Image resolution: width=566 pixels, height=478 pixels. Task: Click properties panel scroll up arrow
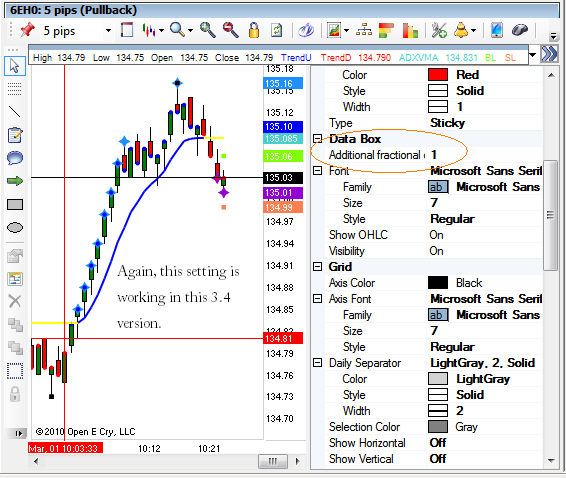(551, 75)
